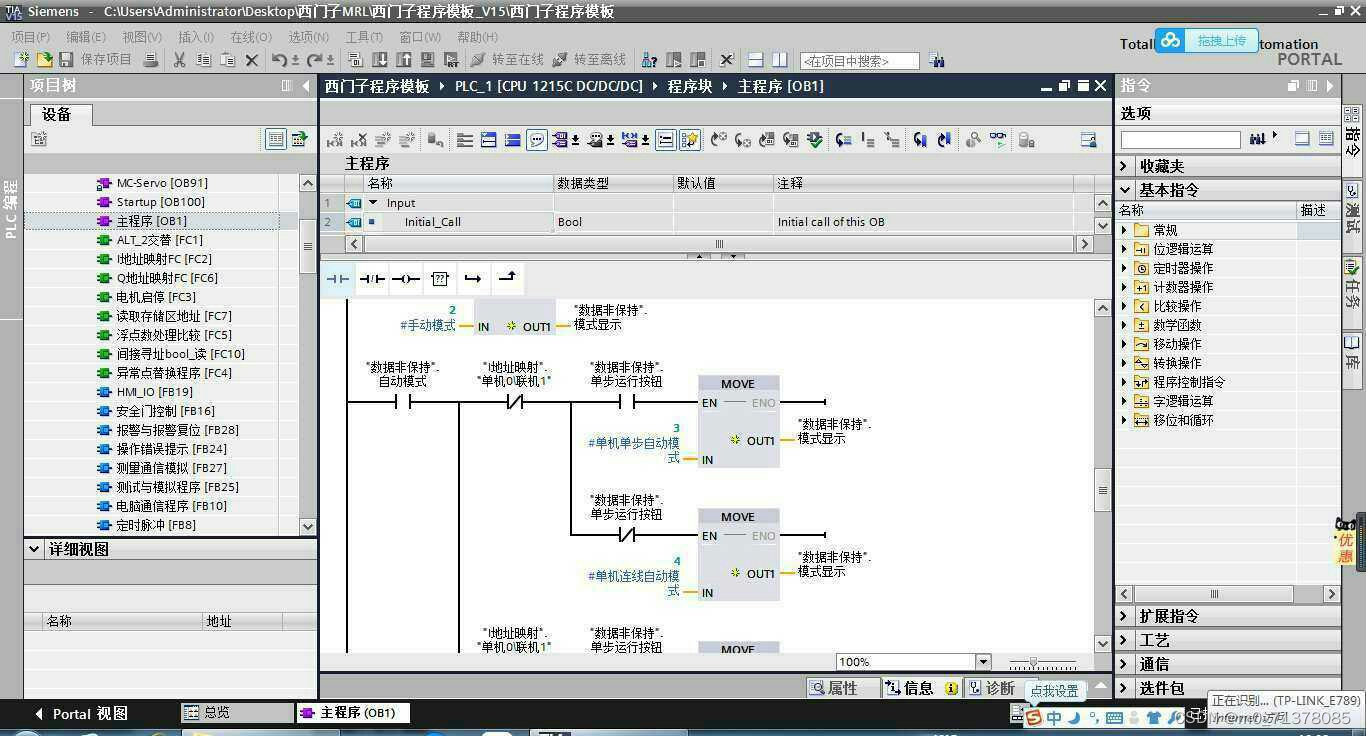Close the ladder branch

point(507,278)
